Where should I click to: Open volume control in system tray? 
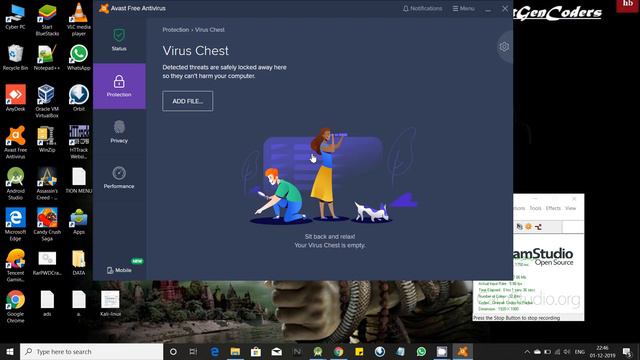click(x=567, y=352)
